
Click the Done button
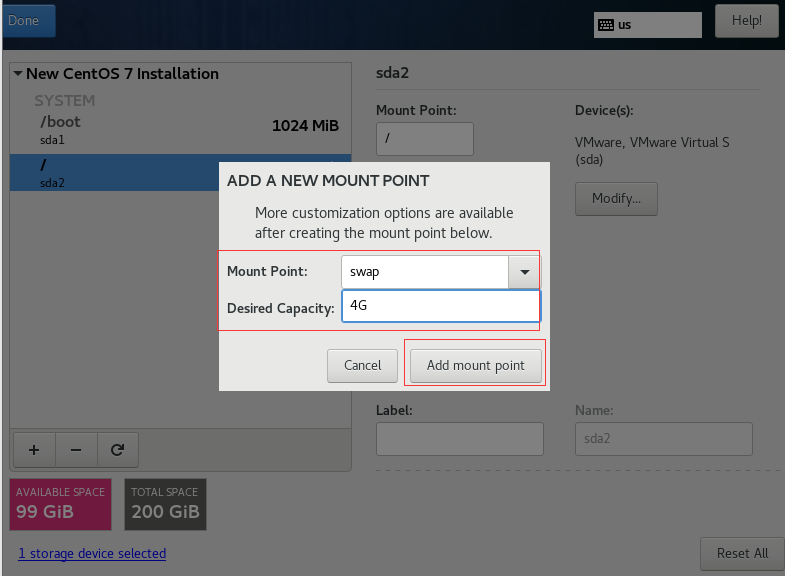pos(24,20)
